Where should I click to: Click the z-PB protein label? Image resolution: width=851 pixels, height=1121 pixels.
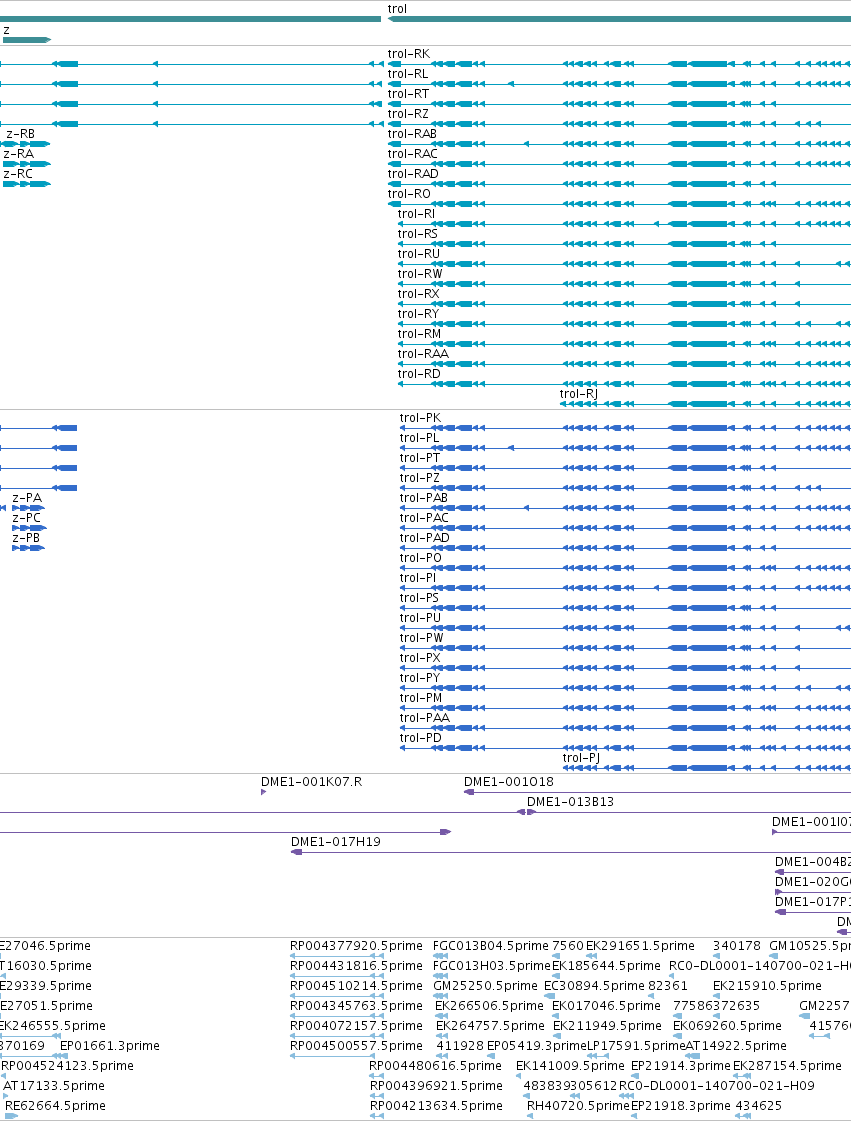tap(26, 538)
